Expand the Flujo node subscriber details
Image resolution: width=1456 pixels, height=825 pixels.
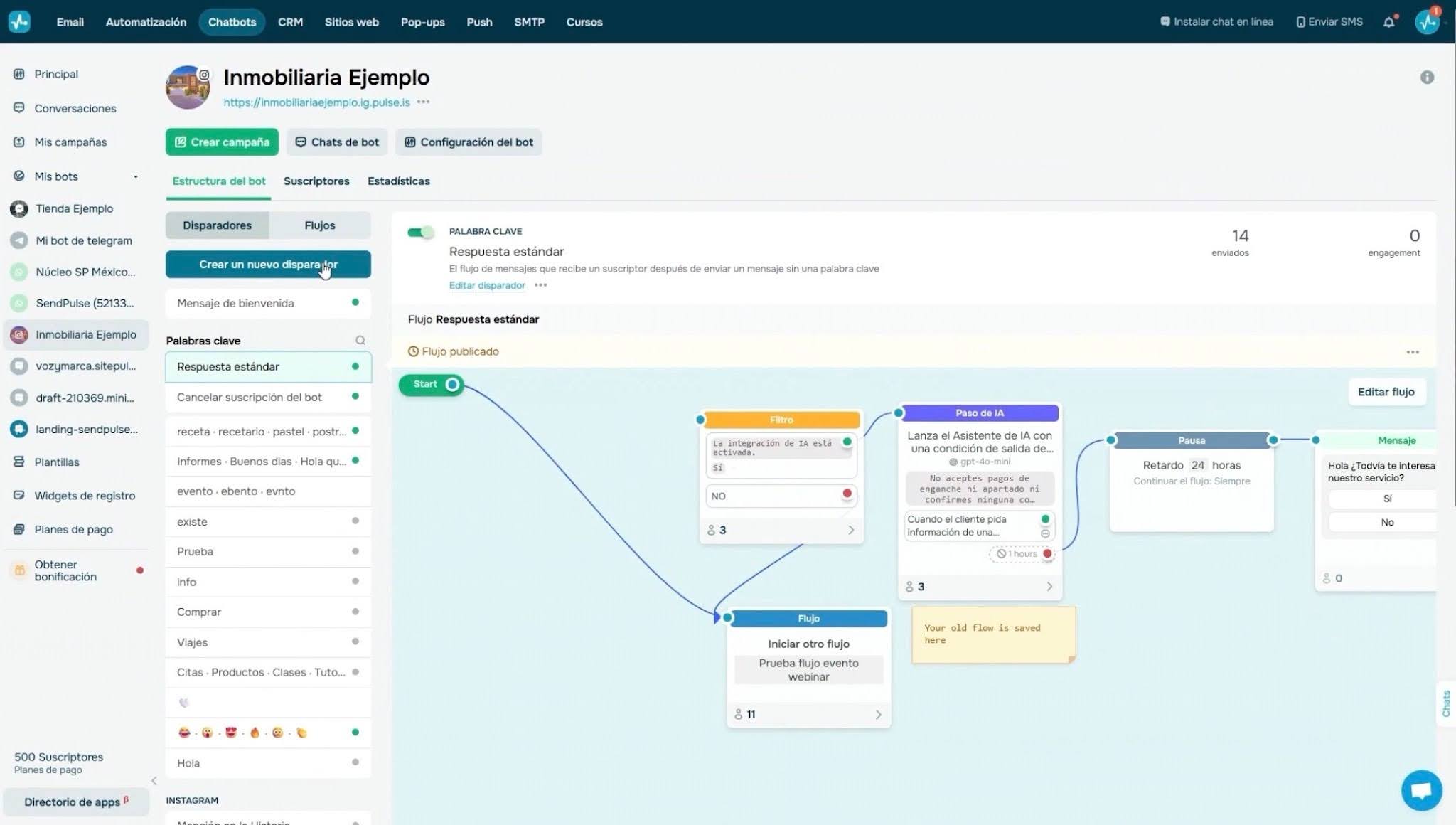tap(878, 715)
